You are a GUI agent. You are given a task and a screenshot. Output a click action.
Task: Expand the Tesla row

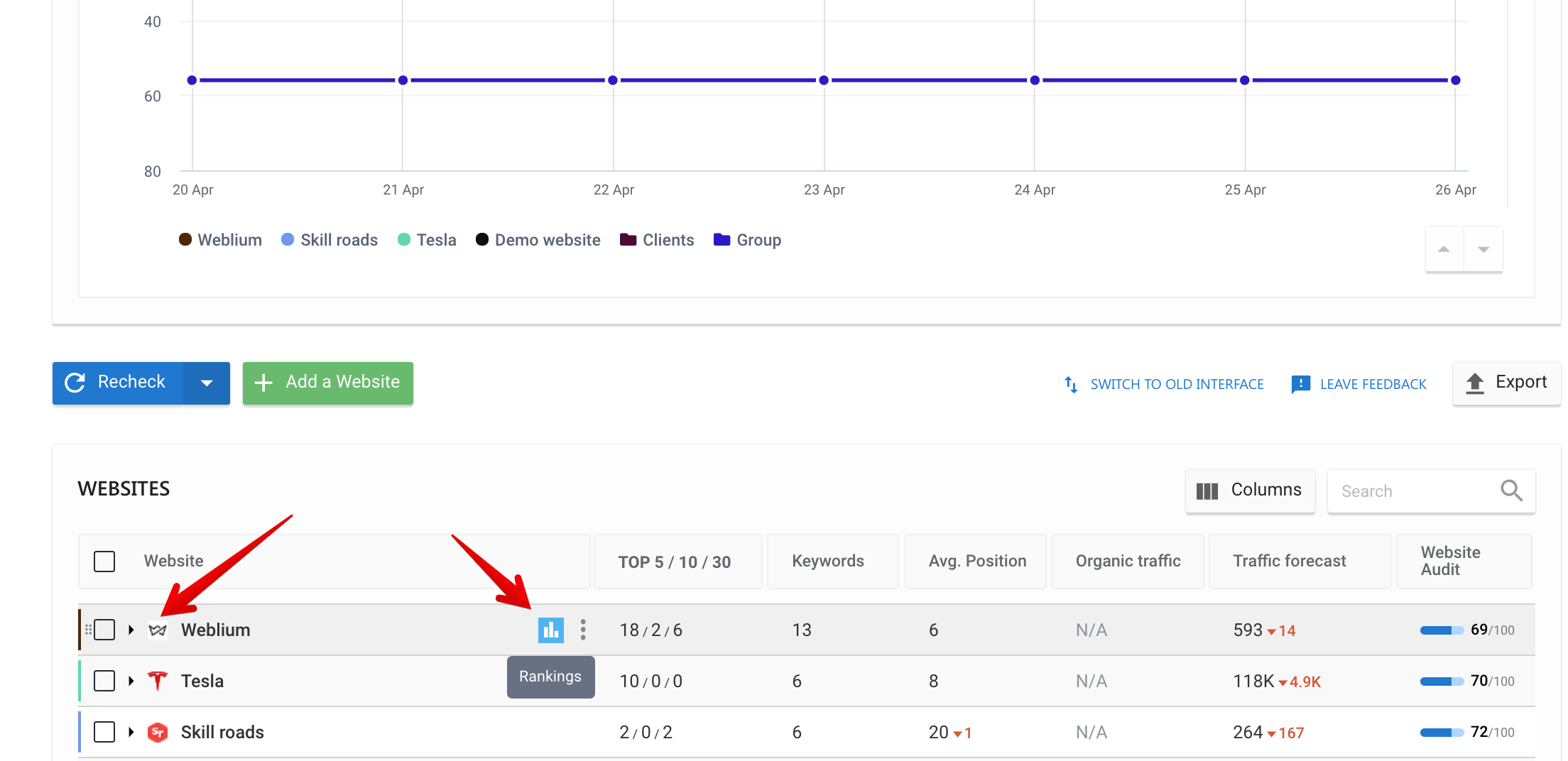click(131, 681)
